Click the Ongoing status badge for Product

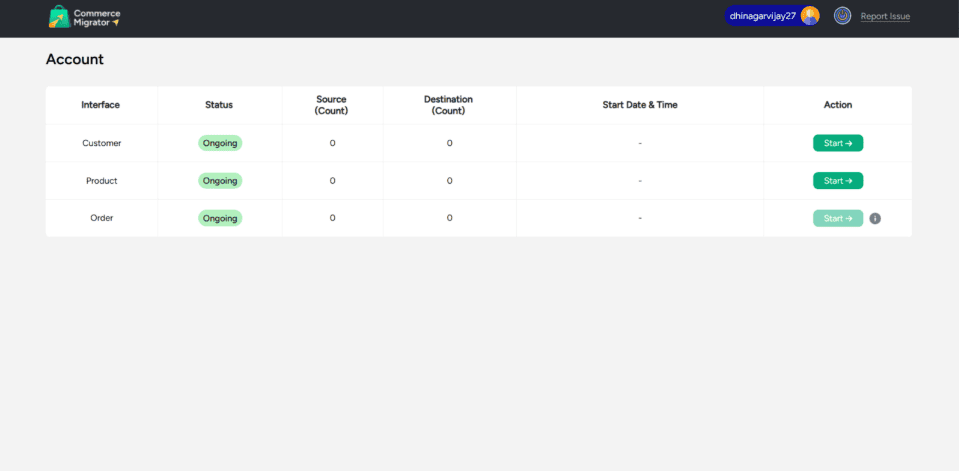click(220, 181)
